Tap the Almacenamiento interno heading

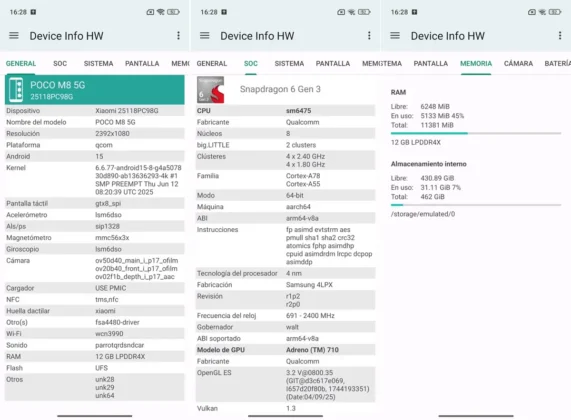click(429, 164)
